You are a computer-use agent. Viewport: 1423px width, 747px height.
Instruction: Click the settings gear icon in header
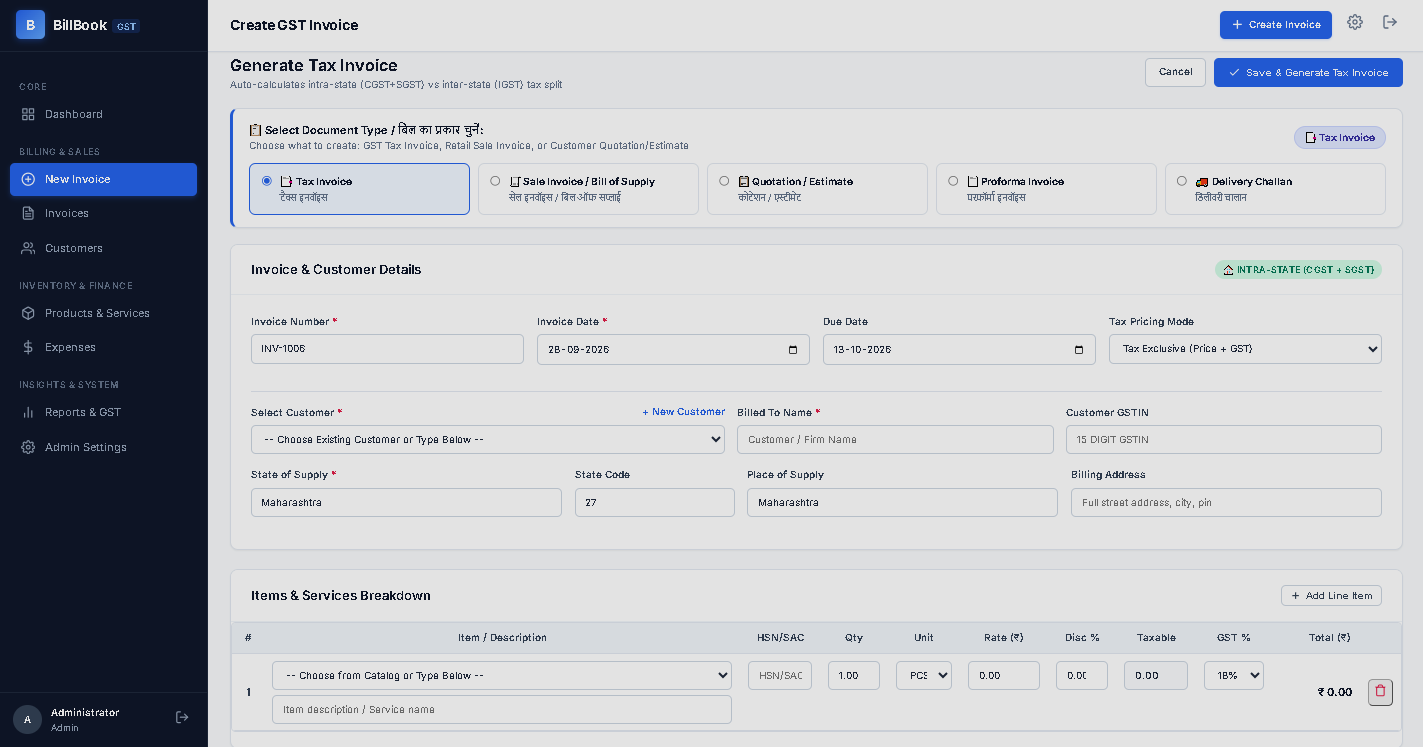tap(1355, 22)
